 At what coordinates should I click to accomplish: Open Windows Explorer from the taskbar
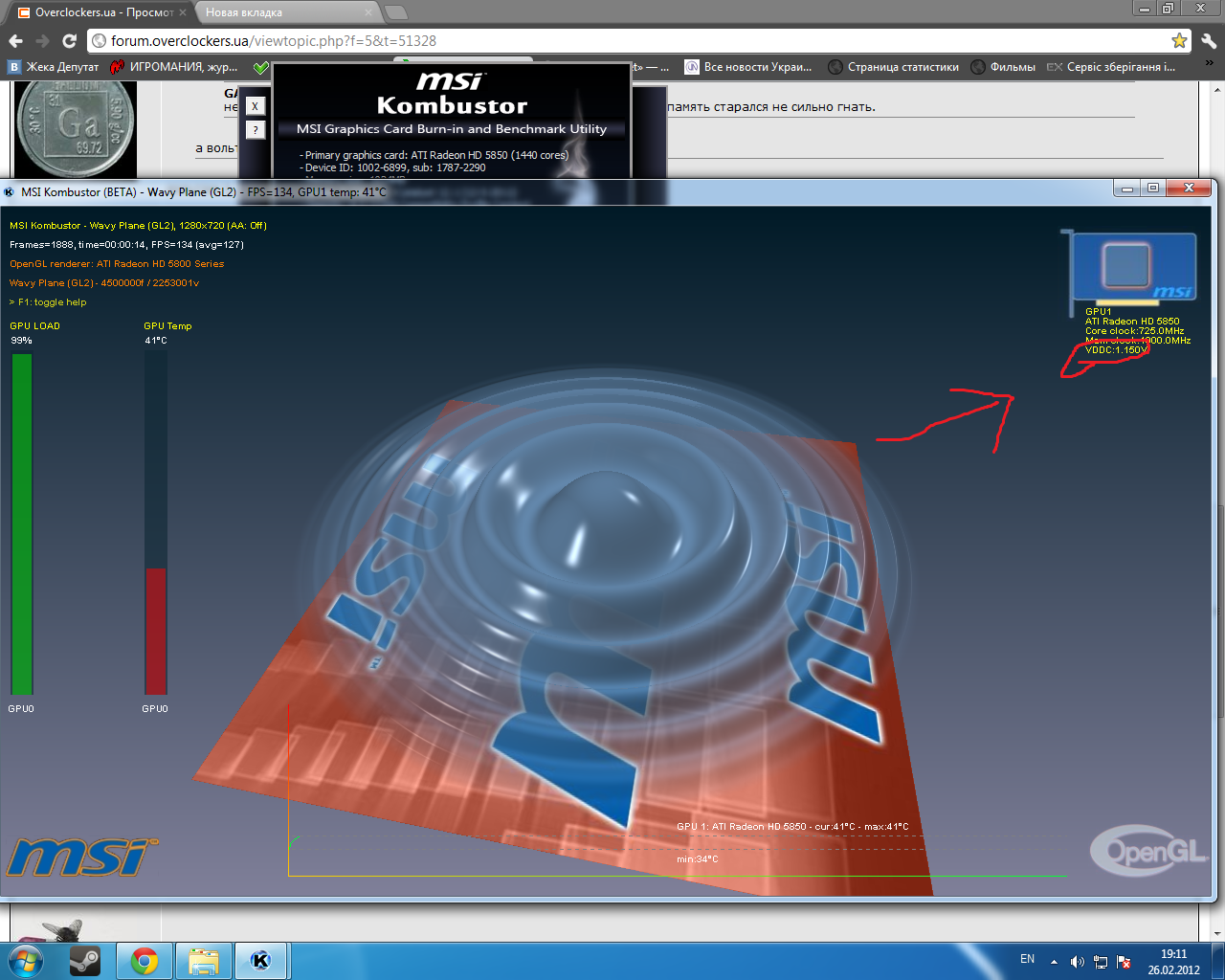tap(203, 961)
